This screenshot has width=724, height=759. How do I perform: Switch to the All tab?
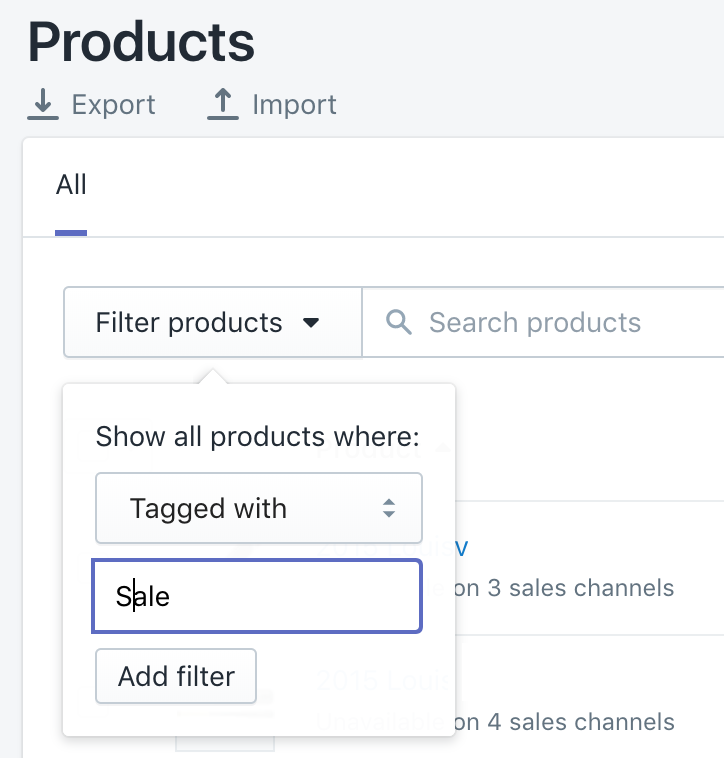click(71, 186)
